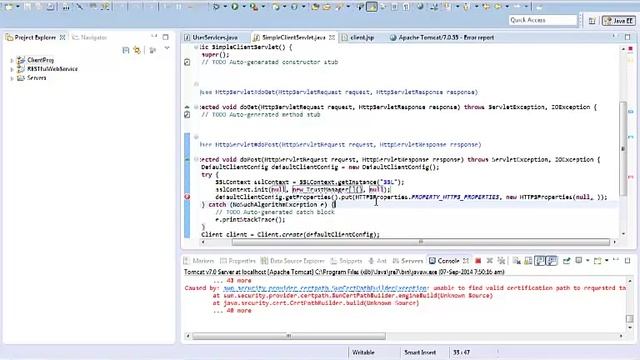This screenshot has height=360, width=640.
Task: Close the Project Explorer view
Action: pos(62,38)
